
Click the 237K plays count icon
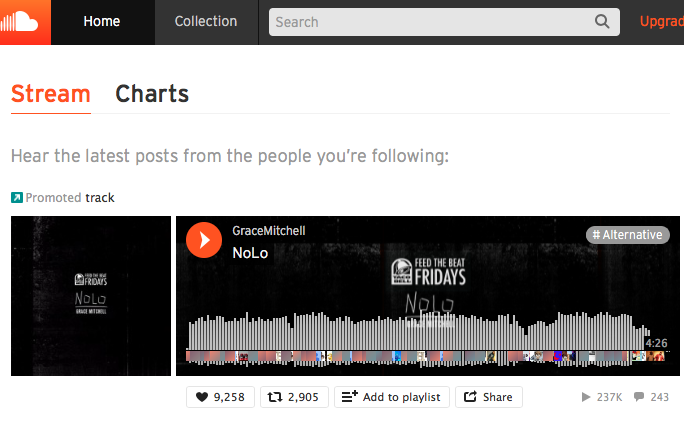pyautogui.click(x=586, y=397)
